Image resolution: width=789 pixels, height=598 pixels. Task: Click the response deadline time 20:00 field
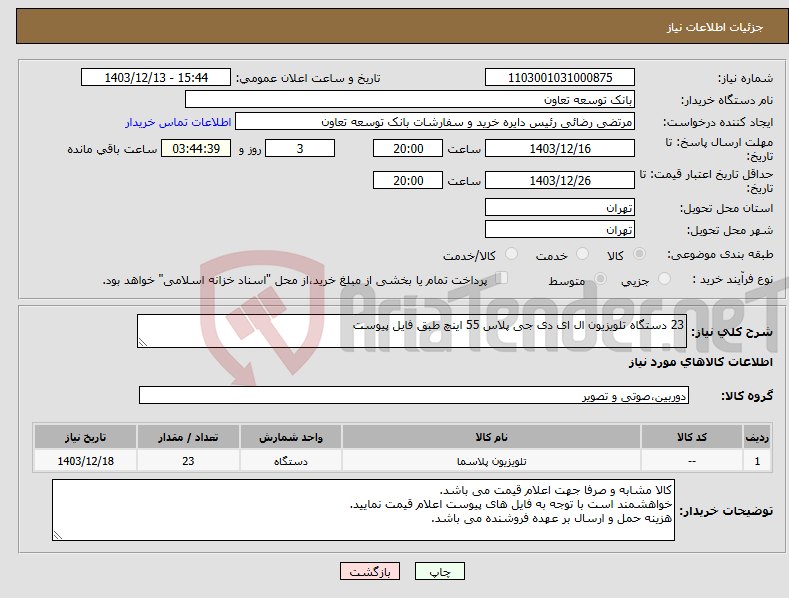(408, 148)
